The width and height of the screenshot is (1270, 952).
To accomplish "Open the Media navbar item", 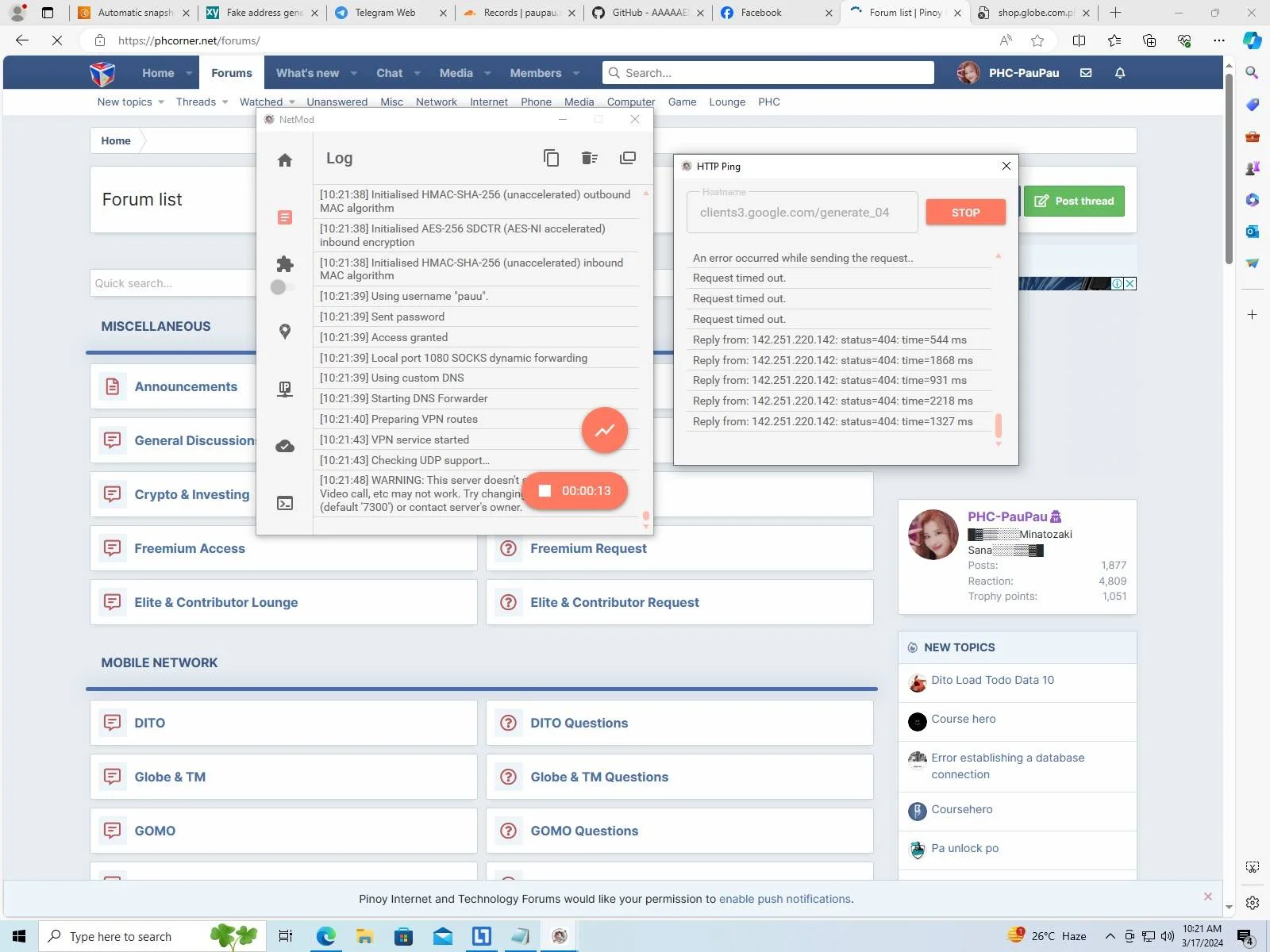I will tap(456, 73).
